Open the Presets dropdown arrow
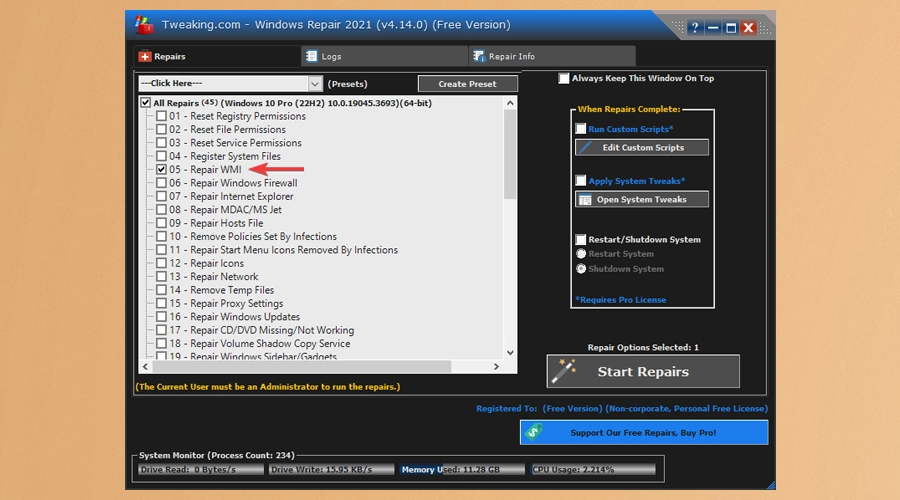Image resolution: width=900 pixels, height=500 pixels. pos(315,84)
